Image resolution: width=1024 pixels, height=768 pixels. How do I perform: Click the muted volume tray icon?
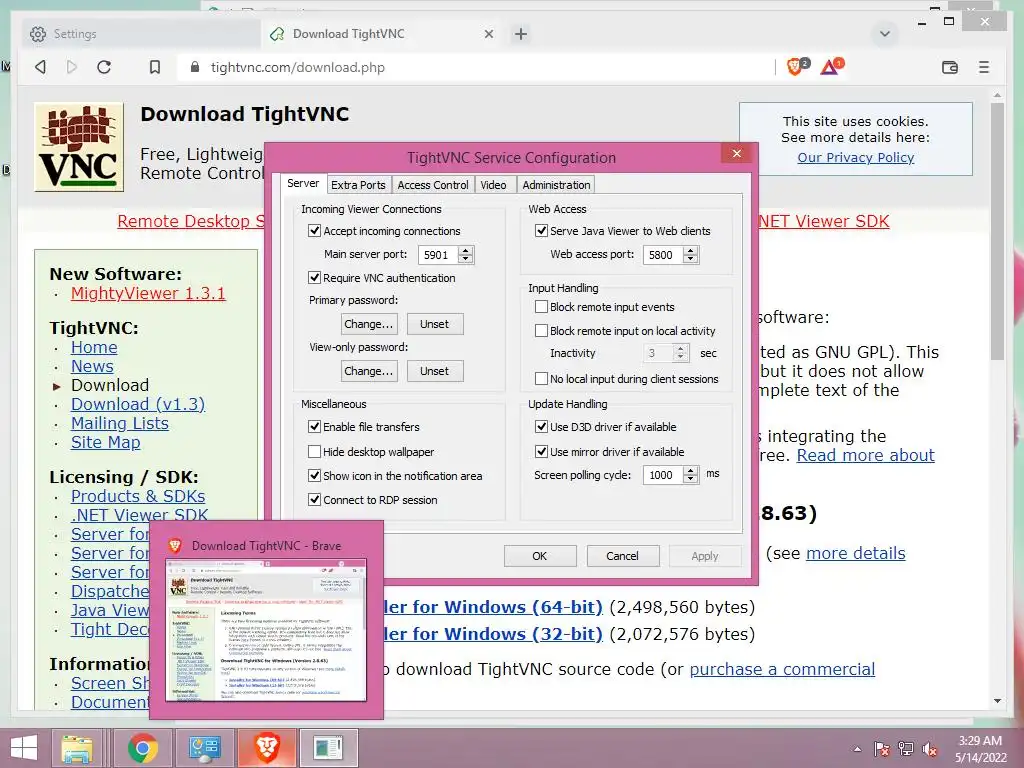[930, 749]
